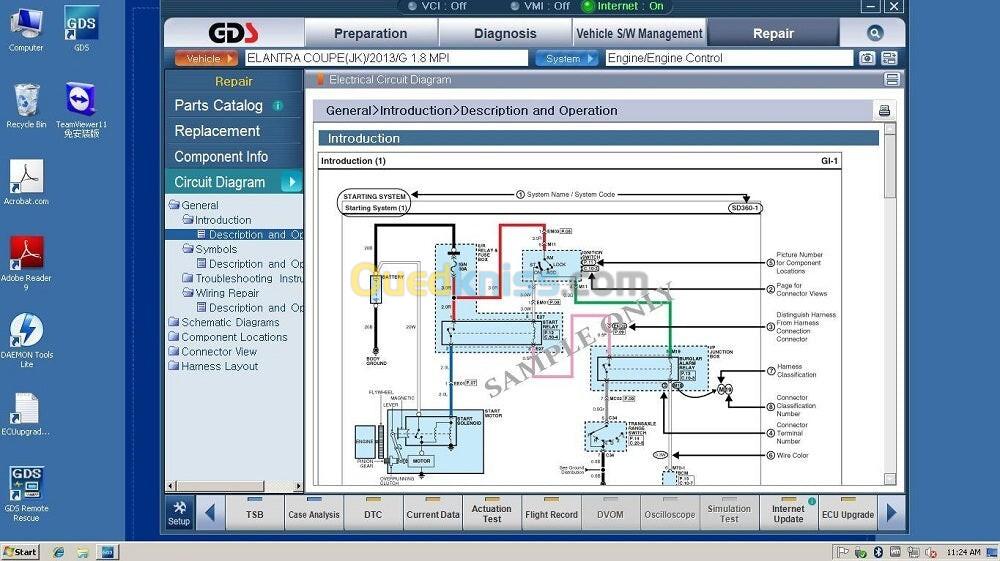Open the Setup tools icon
This screenshot has width=1000, height=561.
click(179, 512)
